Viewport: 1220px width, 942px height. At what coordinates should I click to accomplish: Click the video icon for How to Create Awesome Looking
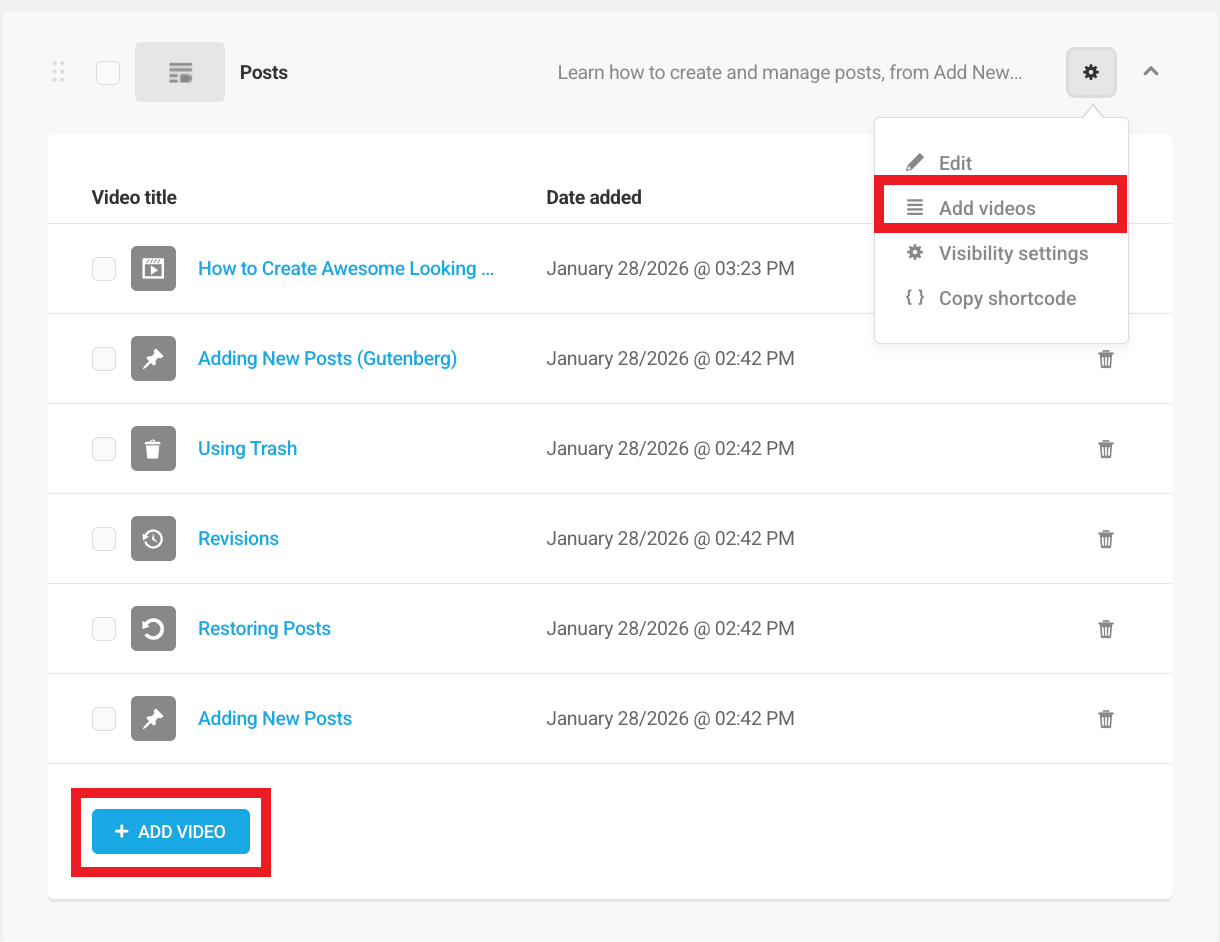[x=153, y=268]
